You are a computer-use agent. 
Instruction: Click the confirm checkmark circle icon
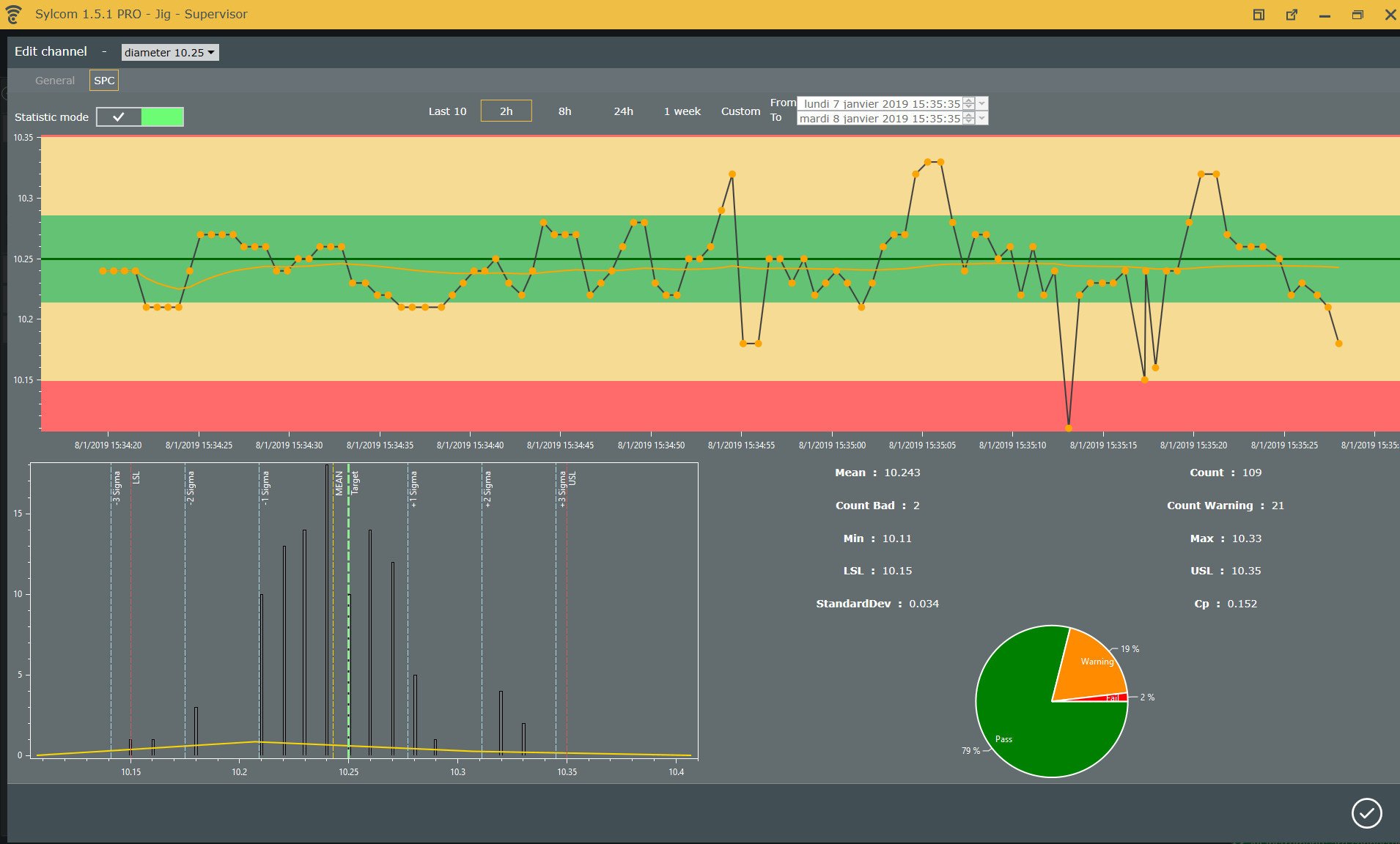(x=1366, y=813)
